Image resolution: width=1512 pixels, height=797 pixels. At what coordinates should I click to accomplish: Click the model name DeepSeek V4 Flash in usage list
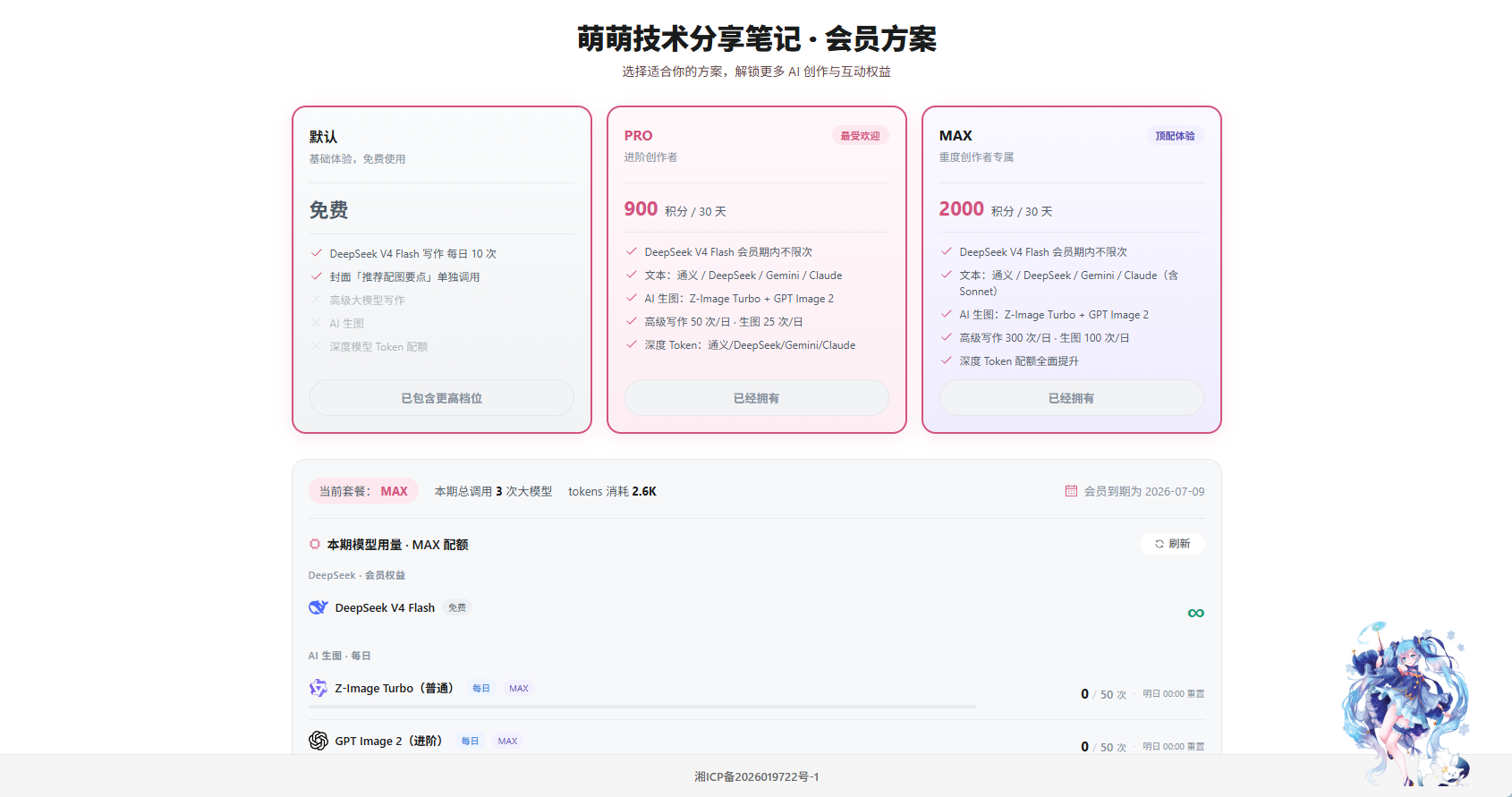point(385,607)
